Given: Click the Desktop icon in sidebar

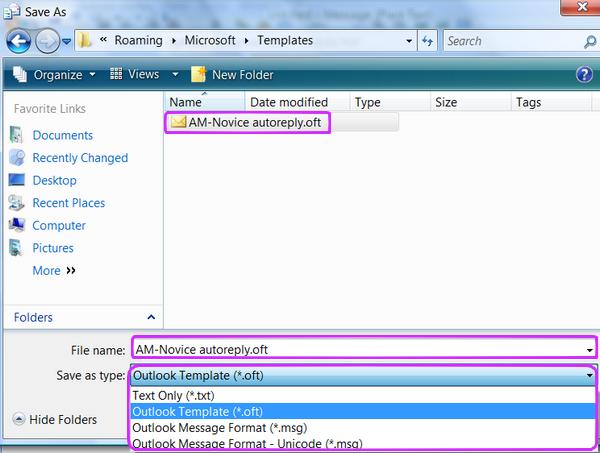Looking at the screenshot, I should pyautogui.click(x=16, y=179).
